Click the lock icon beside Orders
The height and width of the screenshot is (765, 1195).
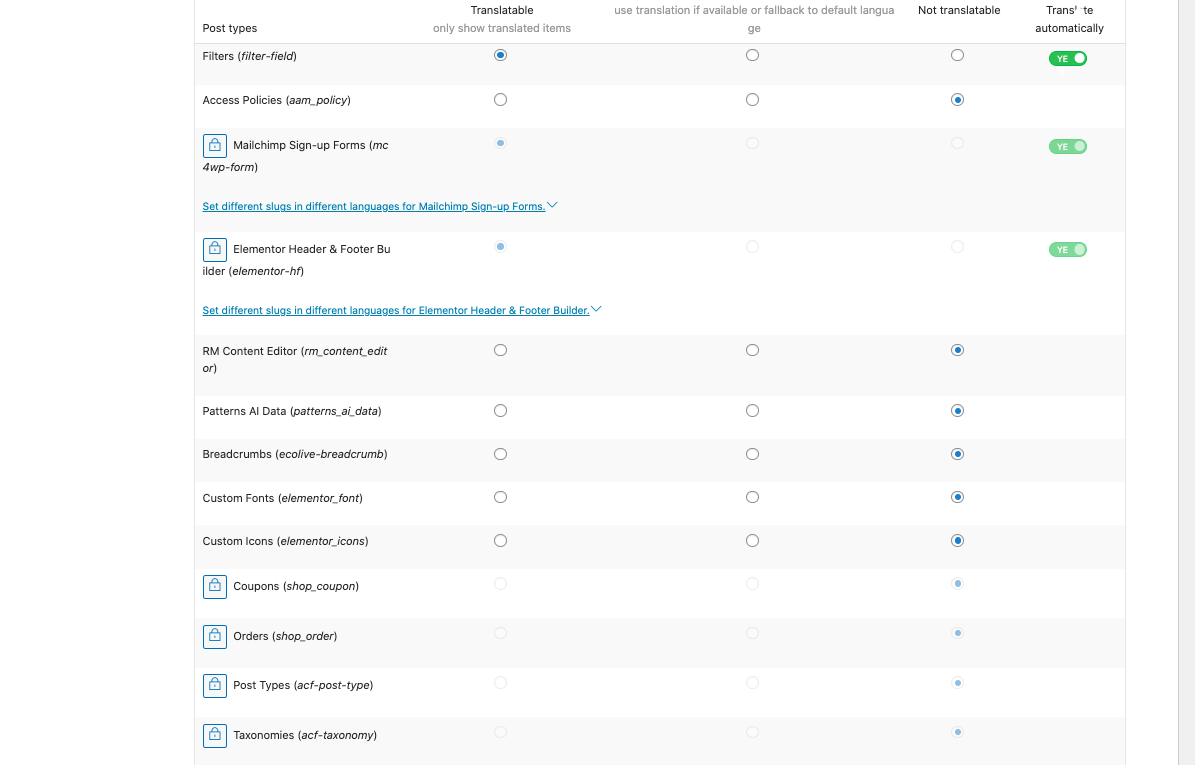point(215,636)
